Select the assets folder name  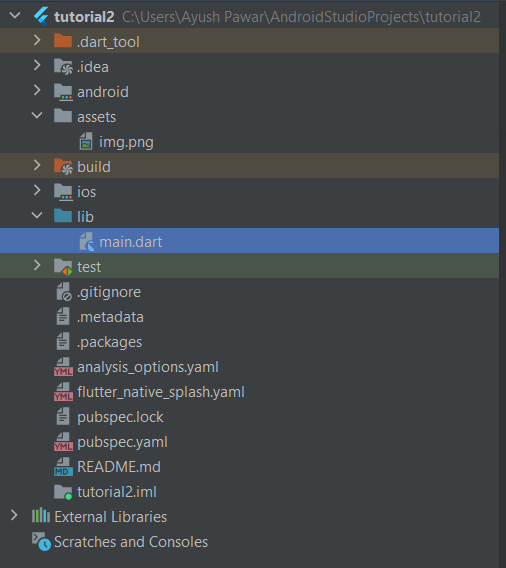point(96,117)
